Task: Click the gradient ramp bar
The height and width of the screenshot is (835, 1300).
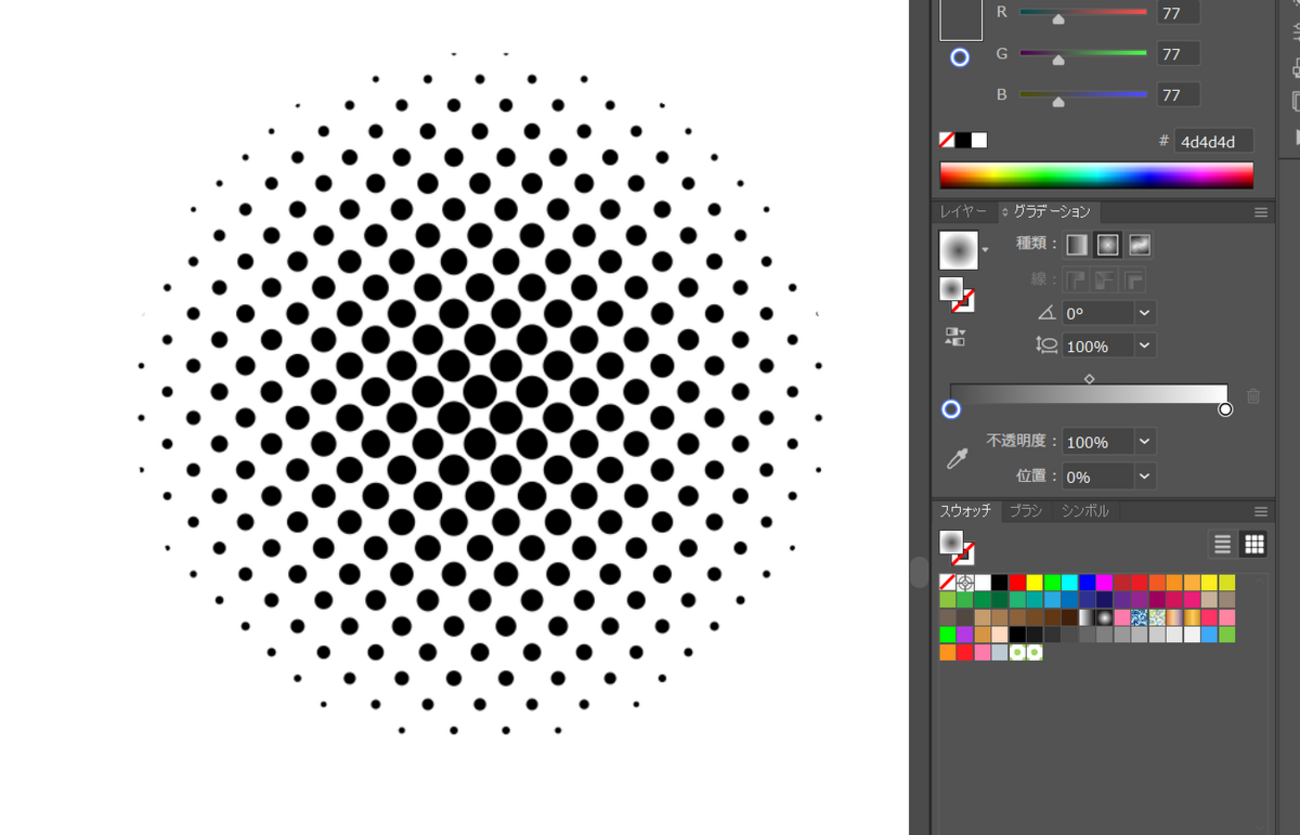Action: click(x=1088, y=393)
